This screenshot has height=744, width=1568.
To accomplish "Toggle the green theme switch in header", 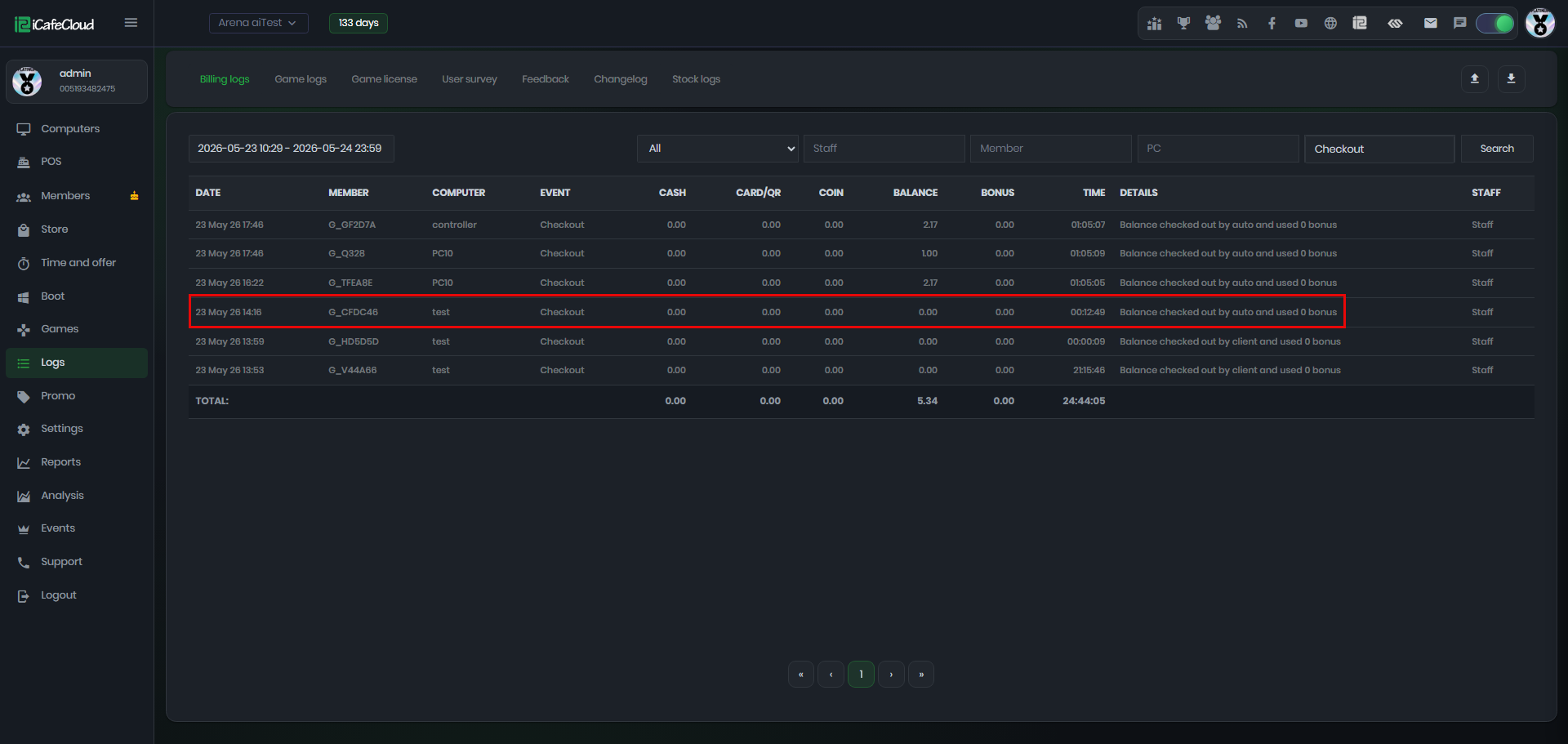I will pos(1495,23).
